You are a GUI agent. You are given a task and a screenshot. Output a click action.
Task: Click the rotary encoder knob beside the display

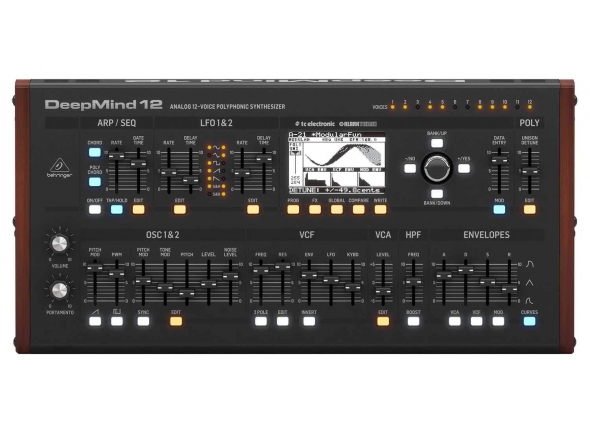(437, 168)
